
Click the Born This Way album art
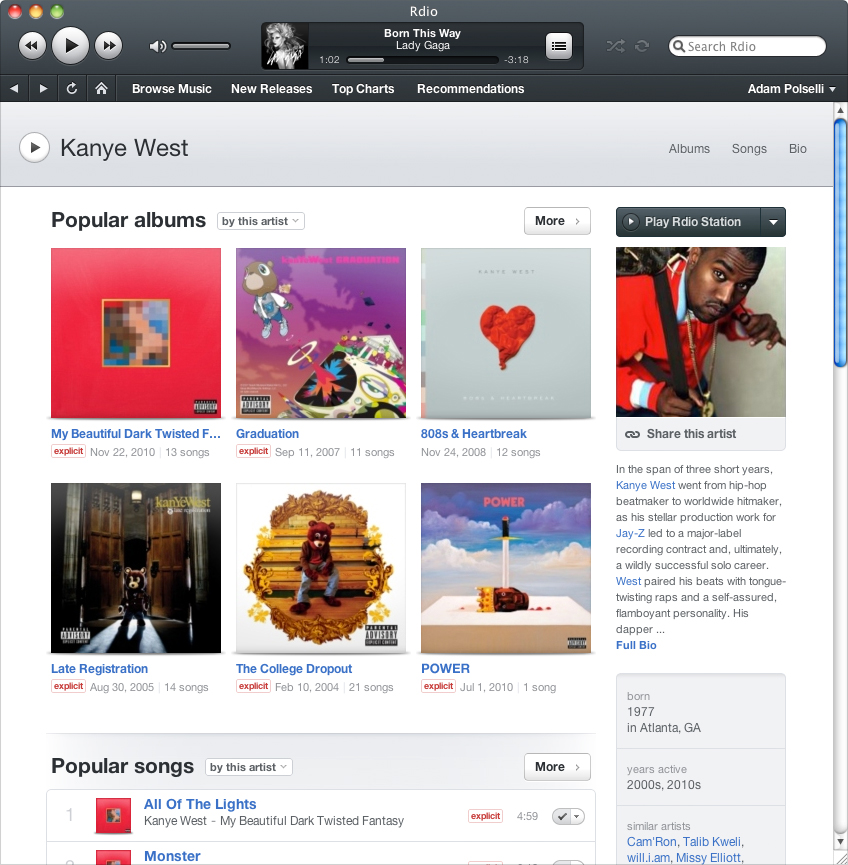tap(285, 46)
